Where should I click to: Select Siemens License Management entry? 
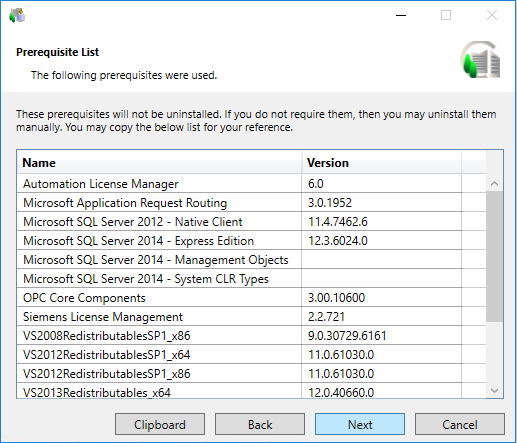pos(251,317)
